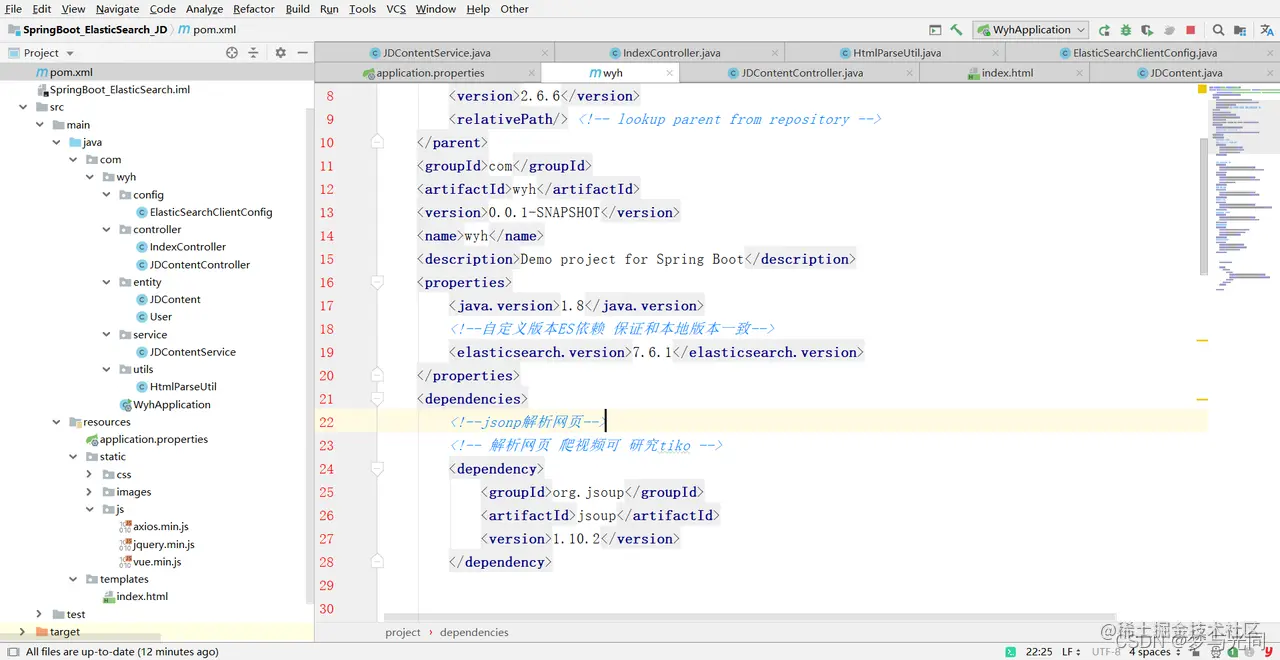The height and width of the screenshot is (660, 1280).
Task: Open the Navigate menu
Action: click(x=117, y=9)
